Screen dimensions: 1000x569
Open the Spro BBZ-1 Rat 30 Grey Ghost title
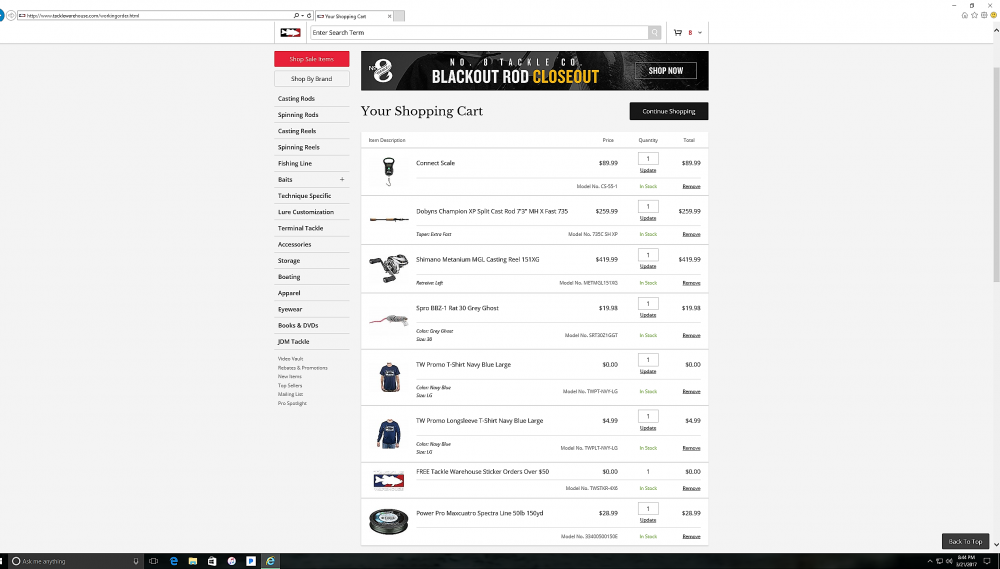[457, 308]
